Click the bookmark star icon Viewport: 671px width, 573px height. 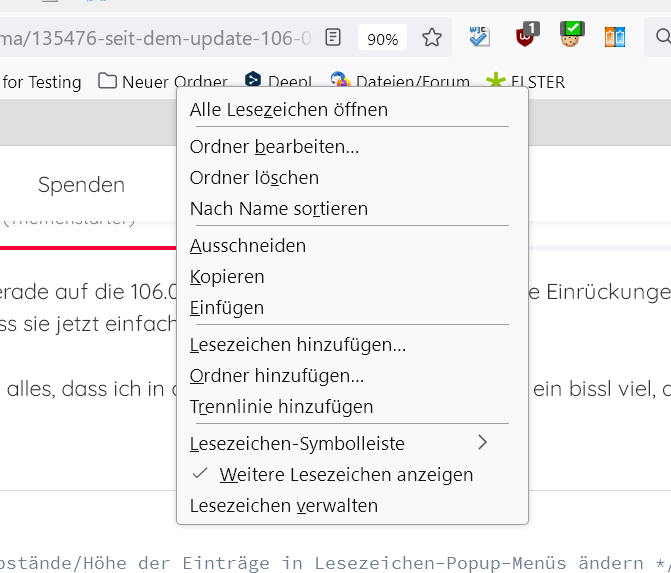[x=431, y=38]
